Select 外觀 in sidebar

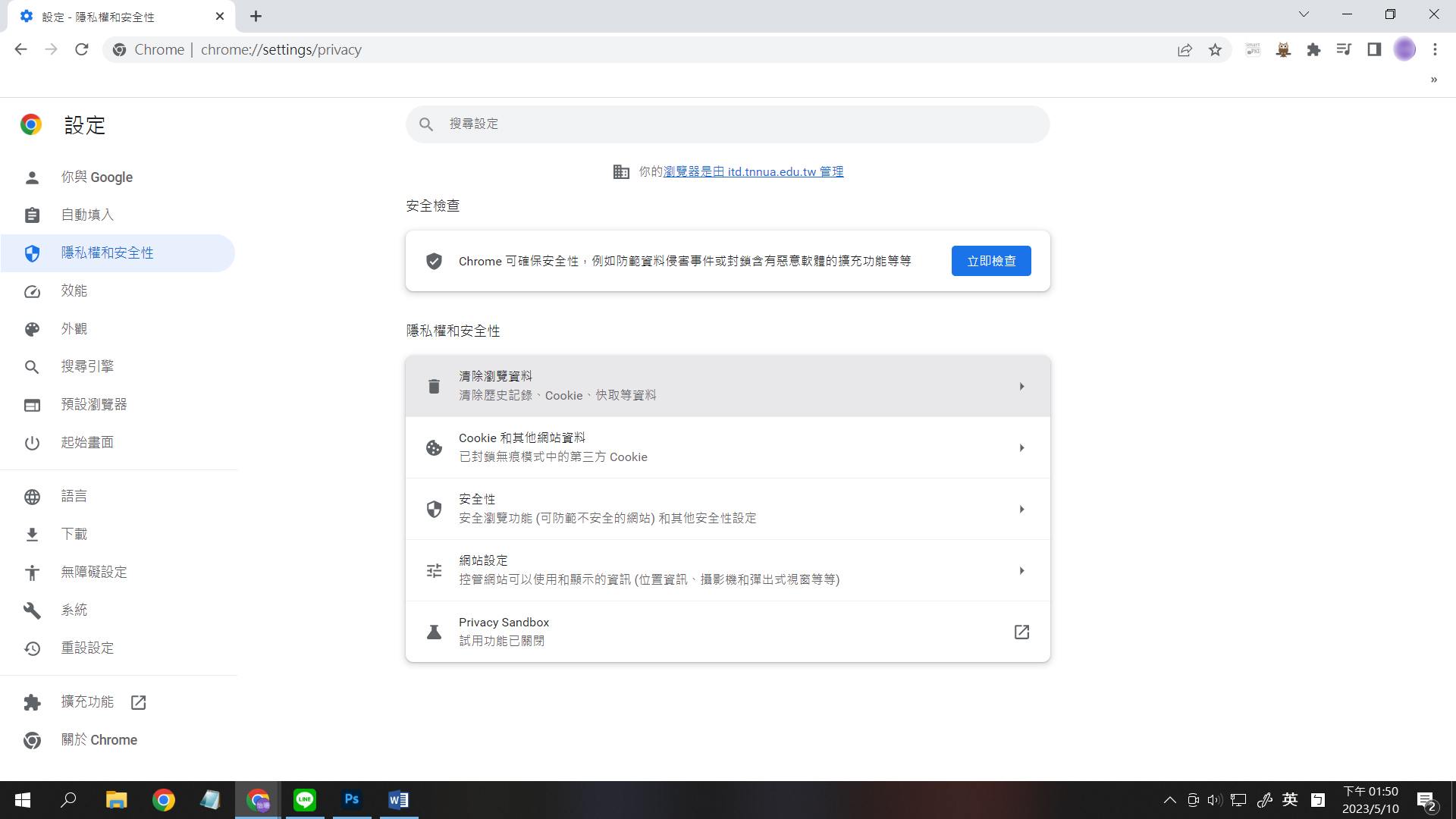[118, 329]
